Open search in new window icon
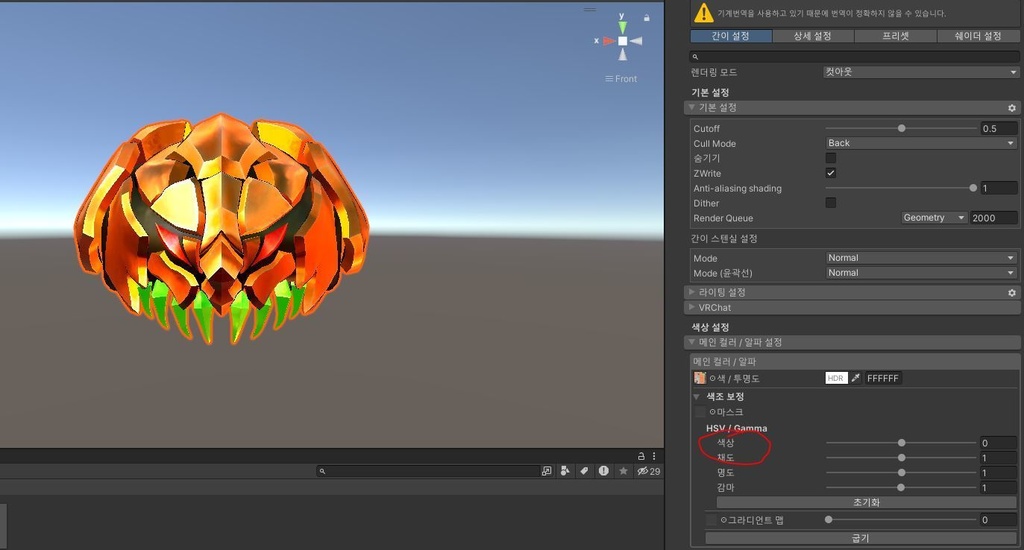The width and height of the screenshot is (1024, 550). point(546,471)
